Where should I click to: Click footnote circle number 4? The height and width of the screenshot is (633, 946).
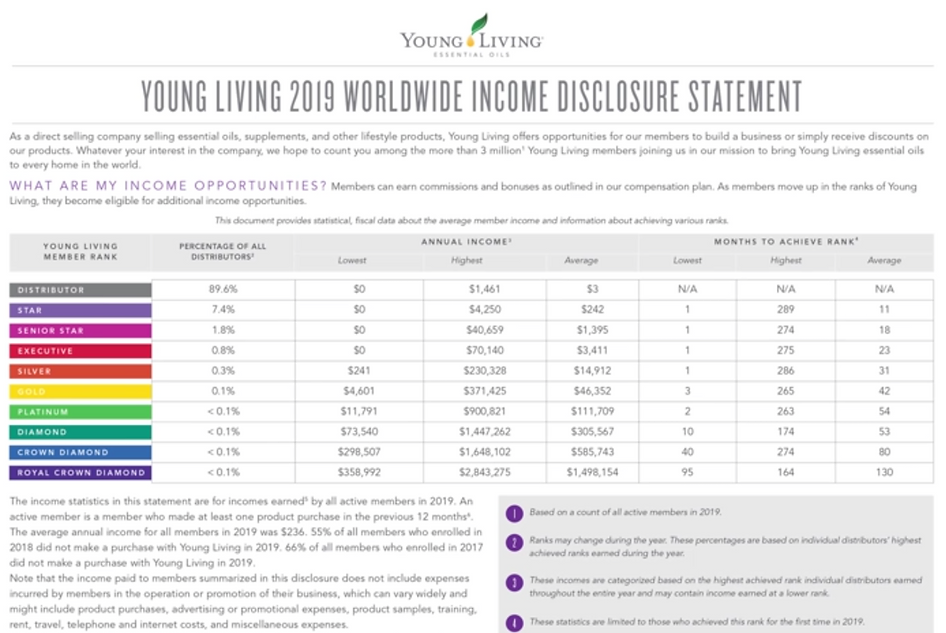pyautogui.click(x=514, y=623)
